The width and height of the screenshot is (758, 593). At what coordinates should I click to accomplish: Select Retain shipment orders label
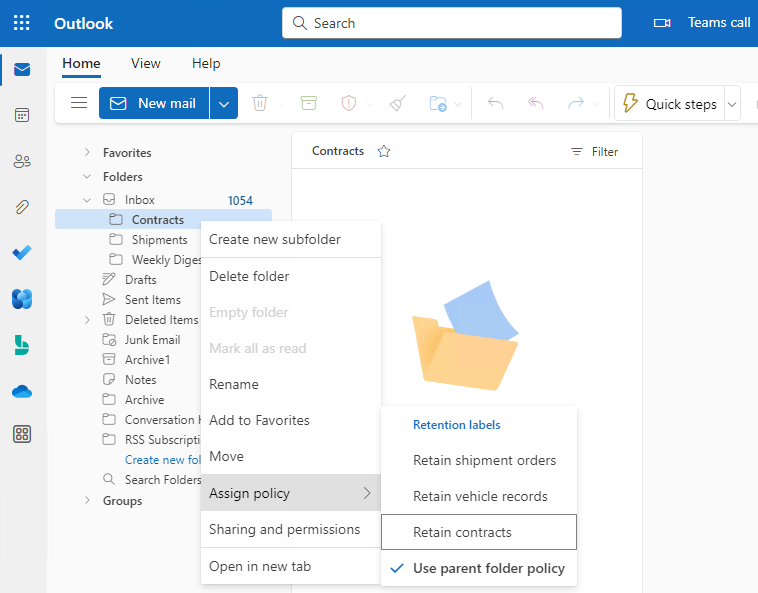point(484,460)
